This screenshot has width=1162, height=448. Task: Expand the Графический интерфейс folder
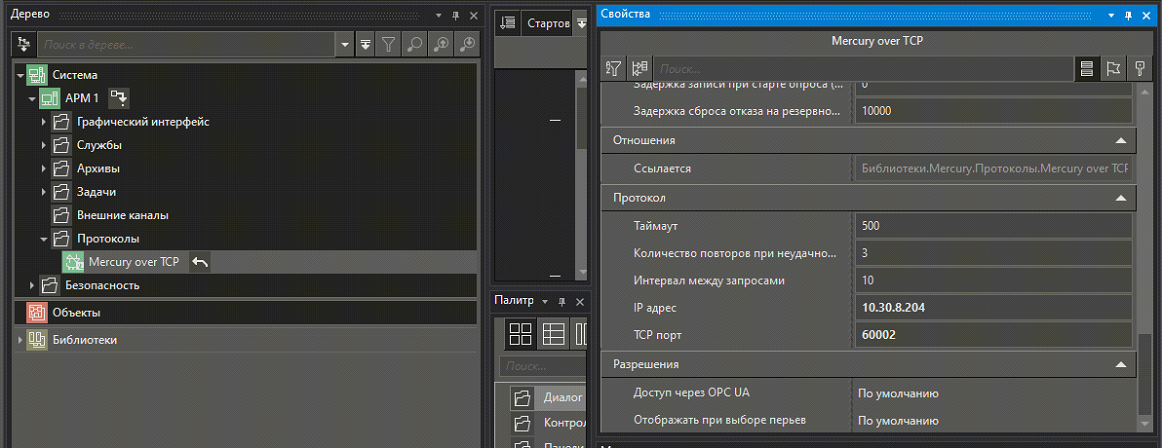pyautogui.click(x=44, y=122)
